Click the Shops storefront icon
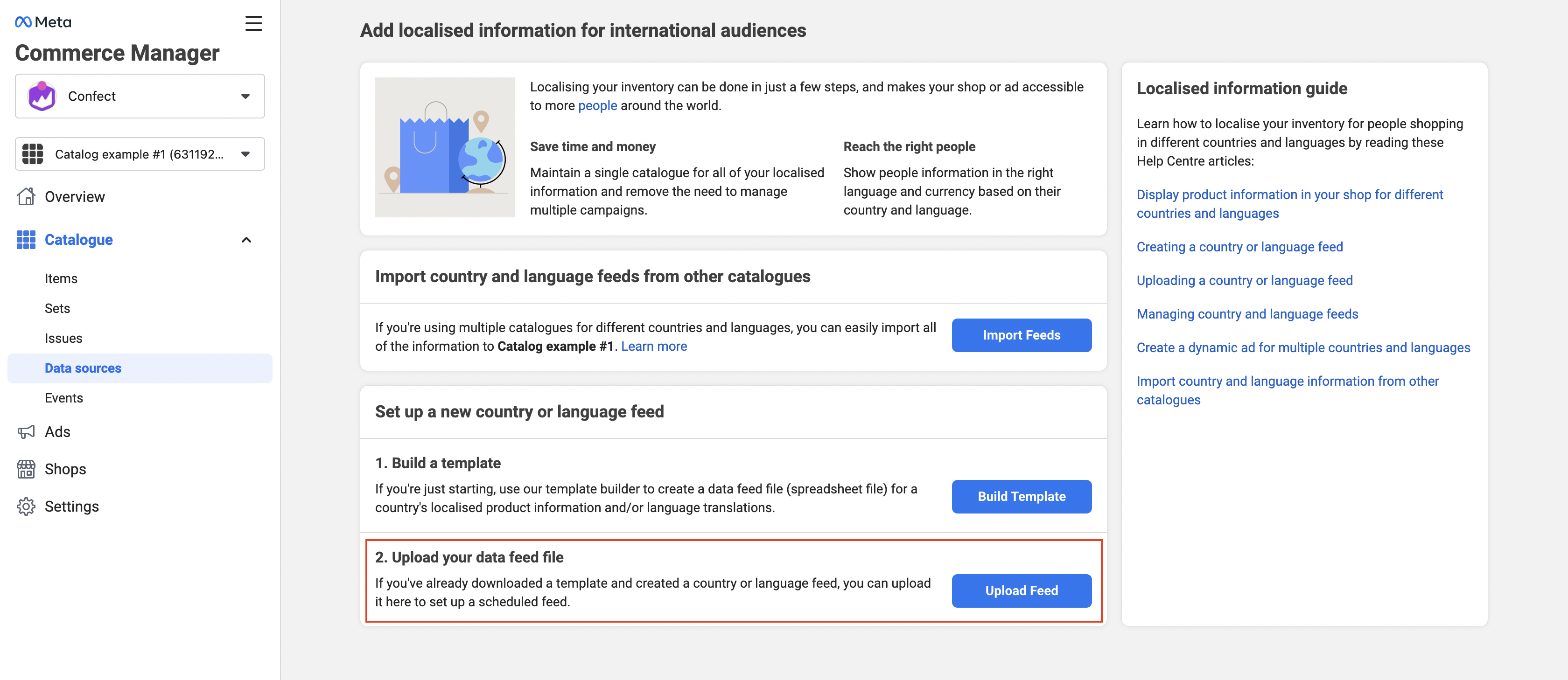The image size is (1568, 680). 26,469
